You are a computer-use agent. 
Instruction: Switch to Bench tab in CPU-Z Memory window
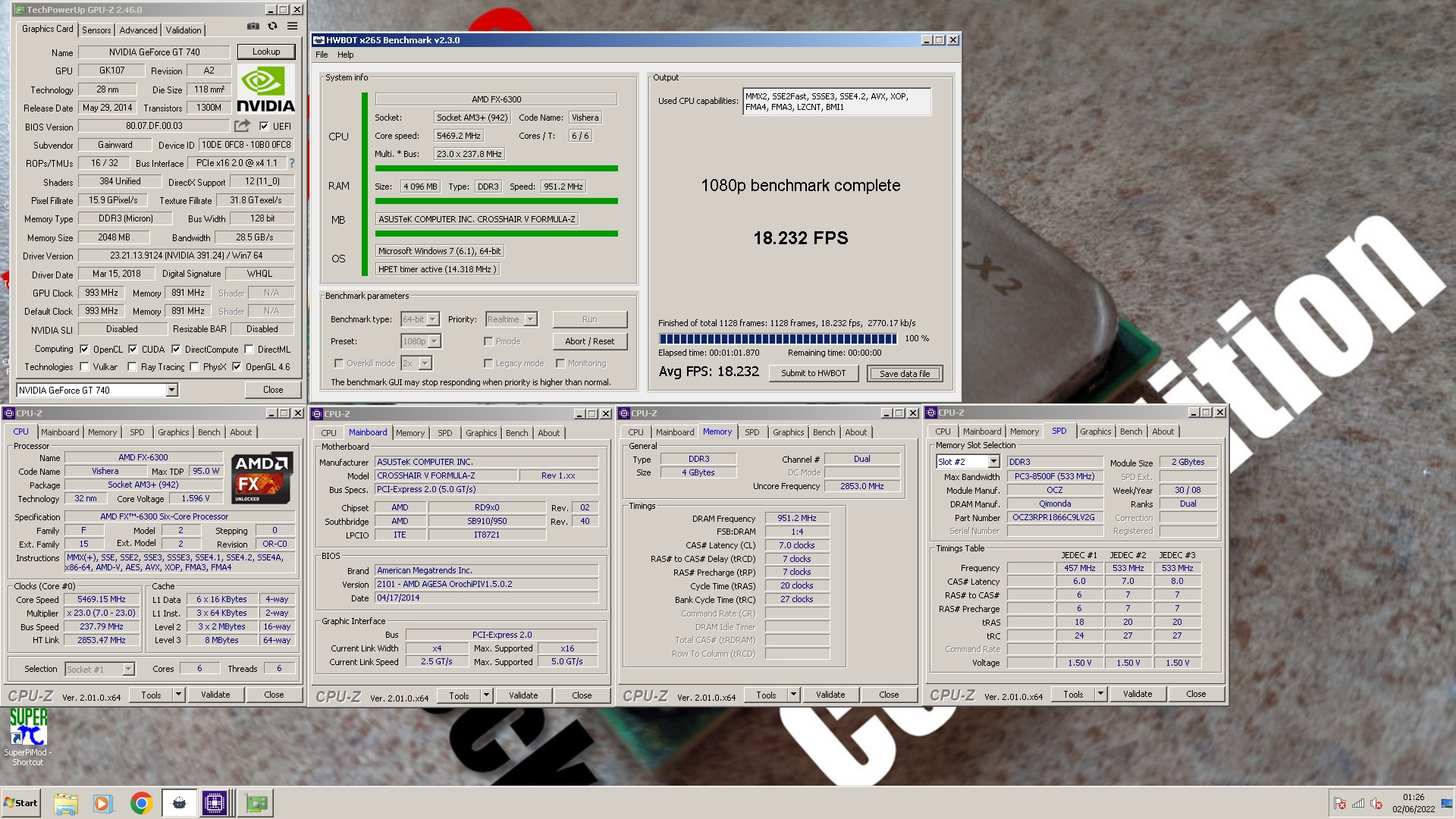(x=824, y=432)
